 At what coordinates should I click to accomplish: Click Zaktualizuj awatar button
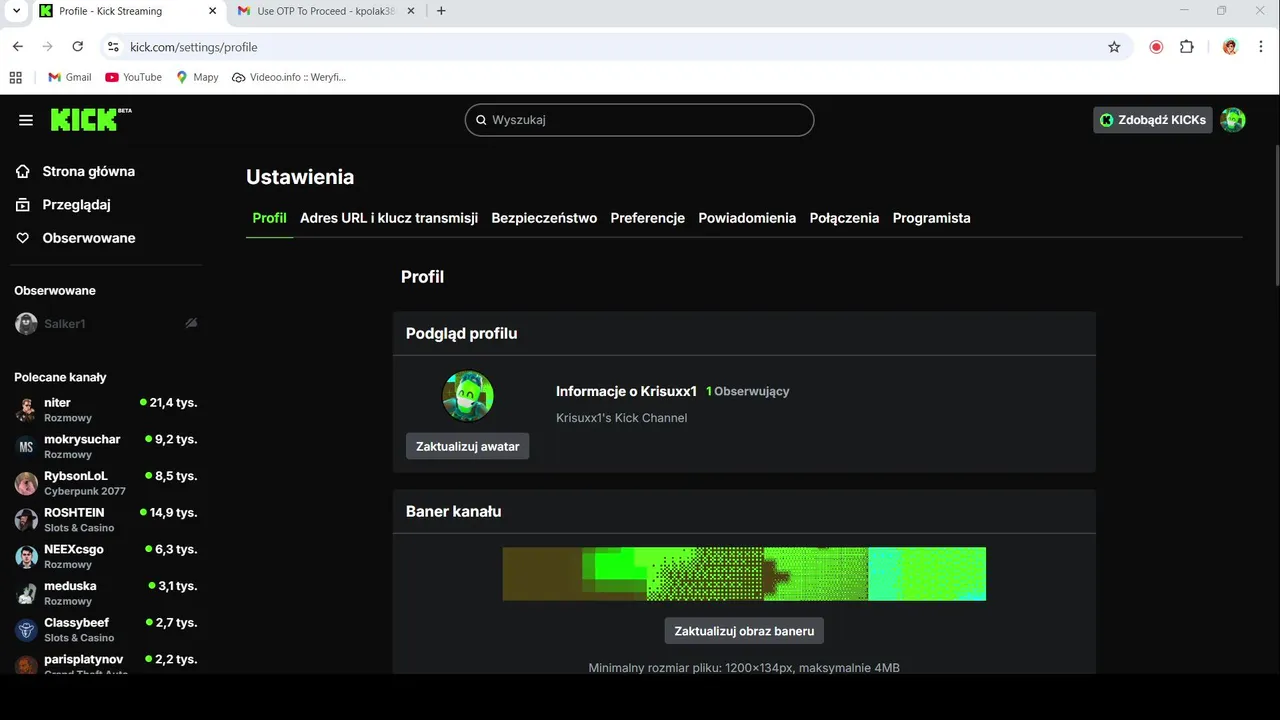[467, 446]
